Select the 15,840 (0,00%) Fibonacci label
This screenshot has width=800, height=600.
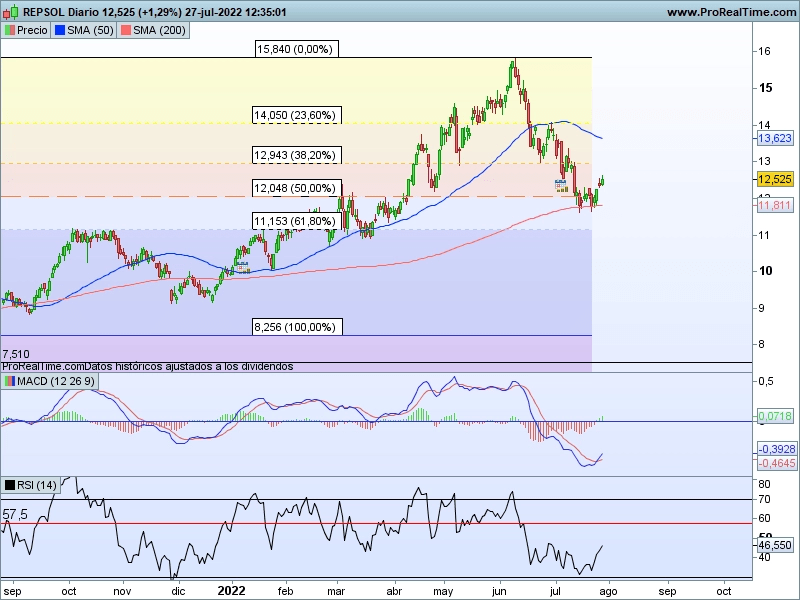click(295, 49)
